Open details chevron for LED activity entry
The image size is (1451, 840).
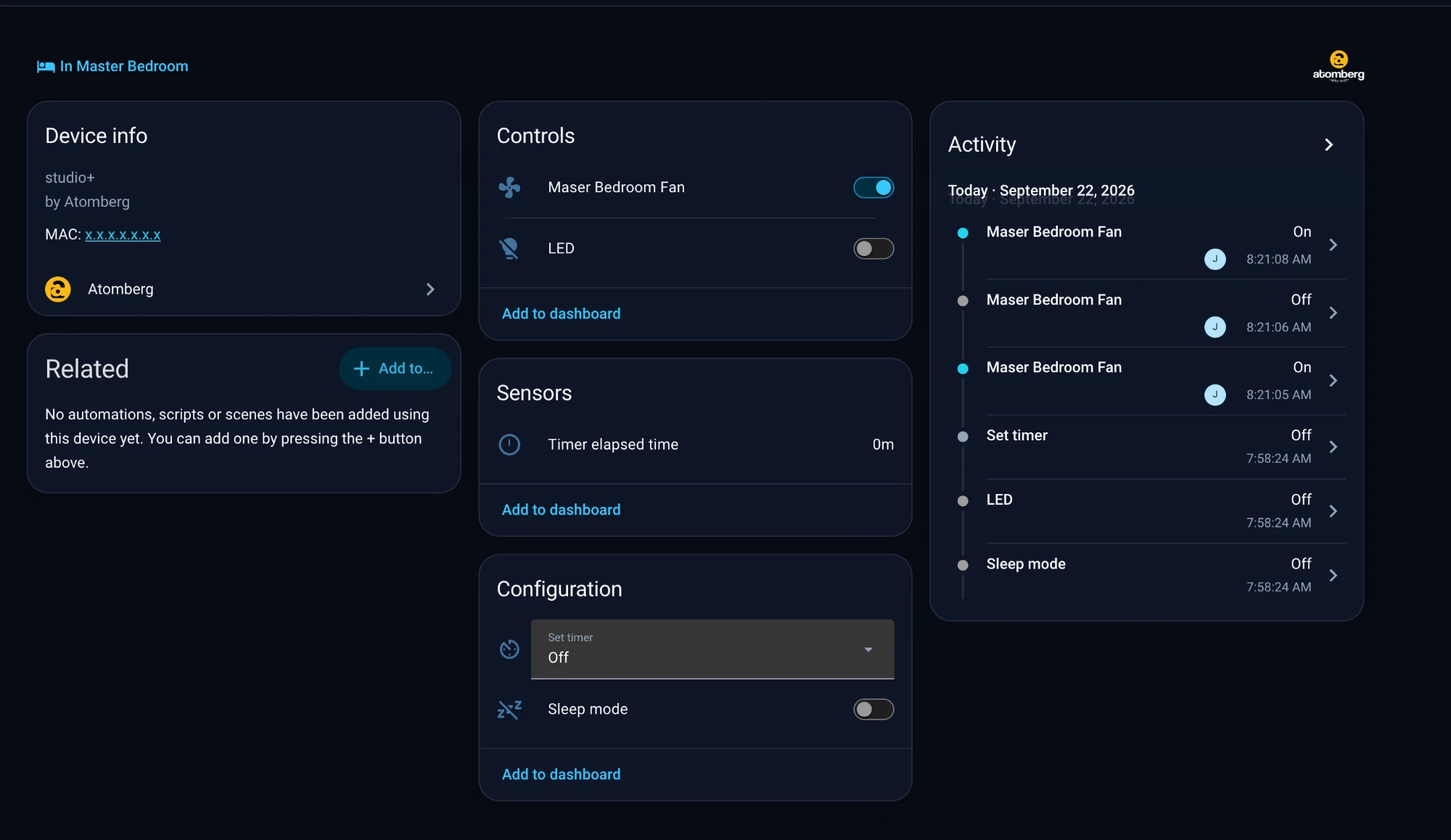tap(1333, 511)
